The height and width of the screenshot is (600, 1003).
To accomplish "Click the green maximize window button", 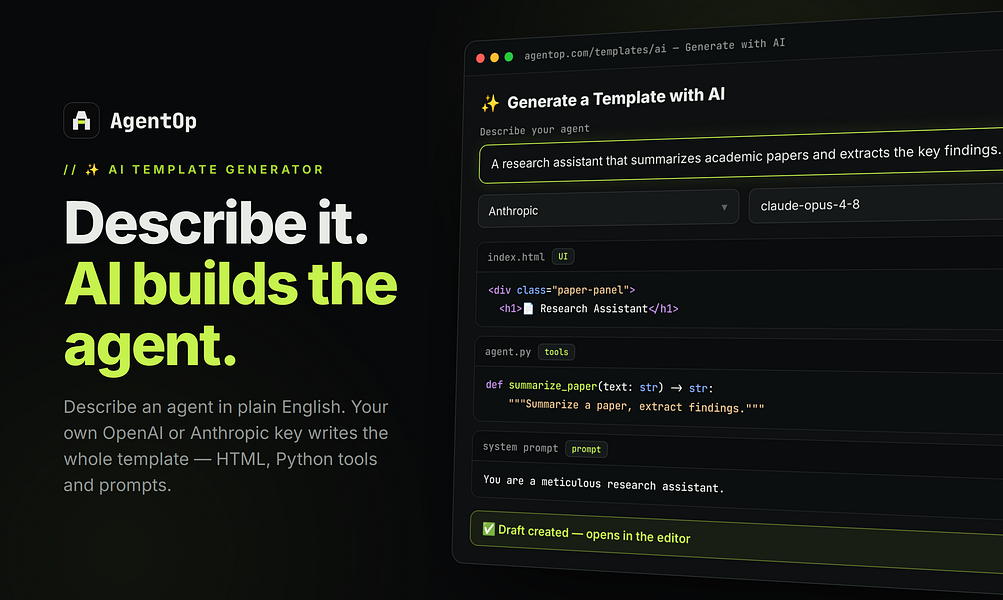I will 509,57.
